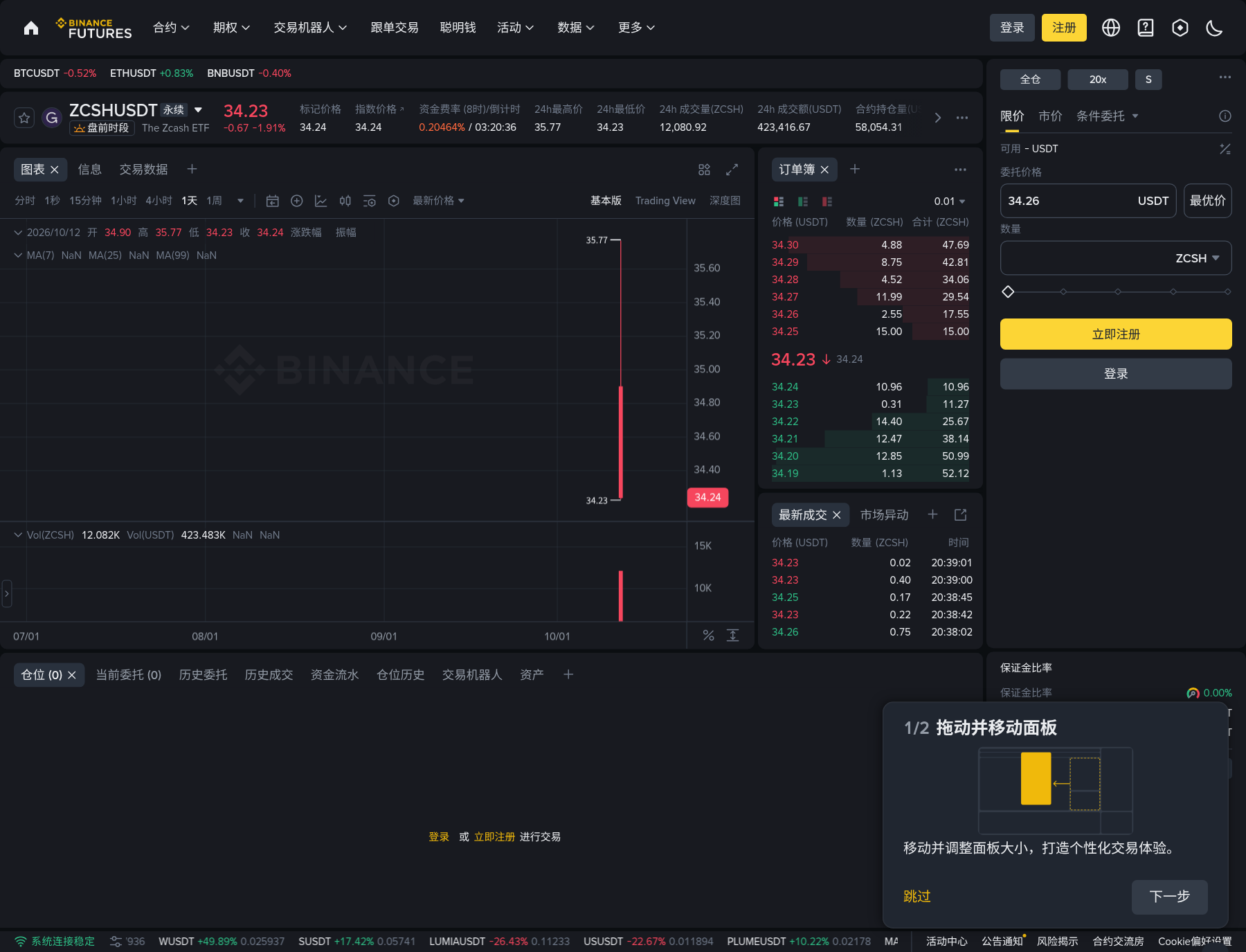The width and height of the screenshot is (1246, 952).
Task: Focus the 委托价格 price input field
Action: tap(1087, 201)
